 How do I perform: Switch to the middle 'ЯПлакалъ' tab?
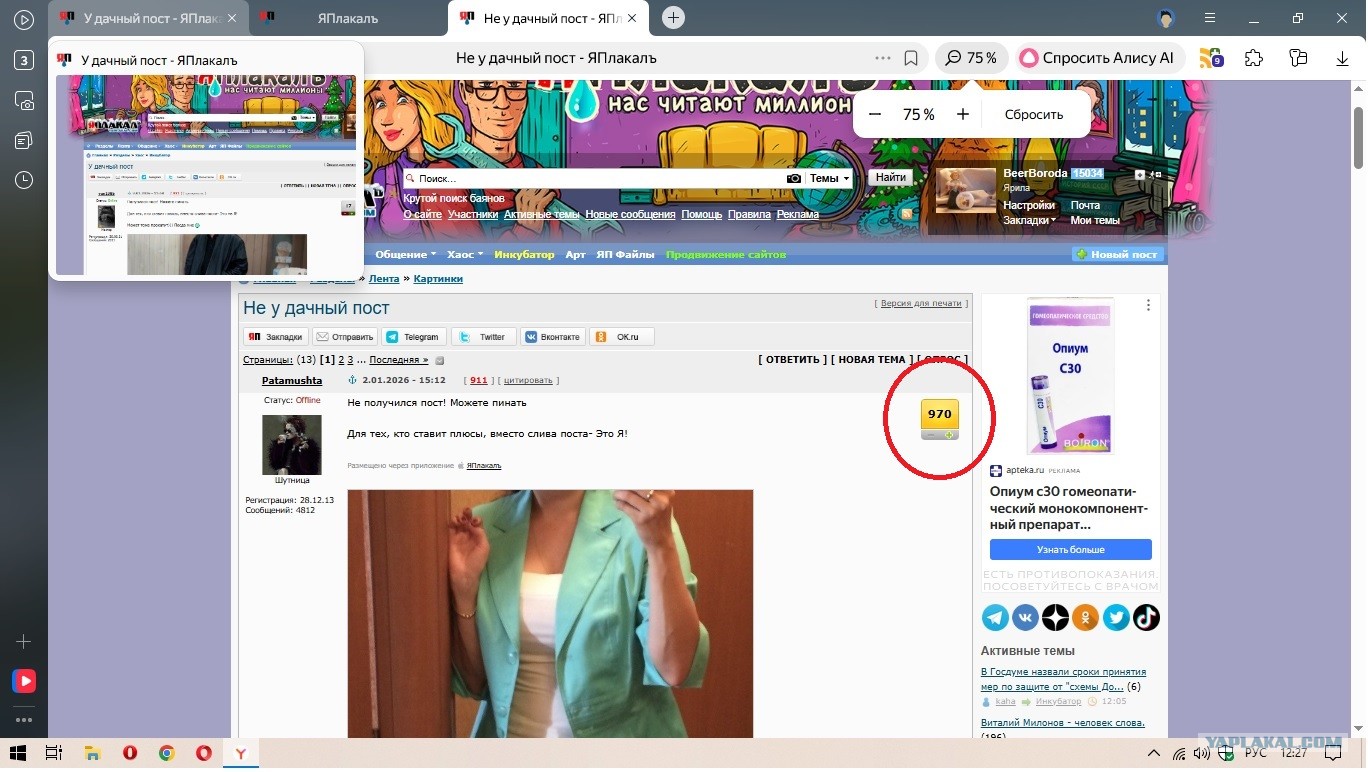(347, 18)
